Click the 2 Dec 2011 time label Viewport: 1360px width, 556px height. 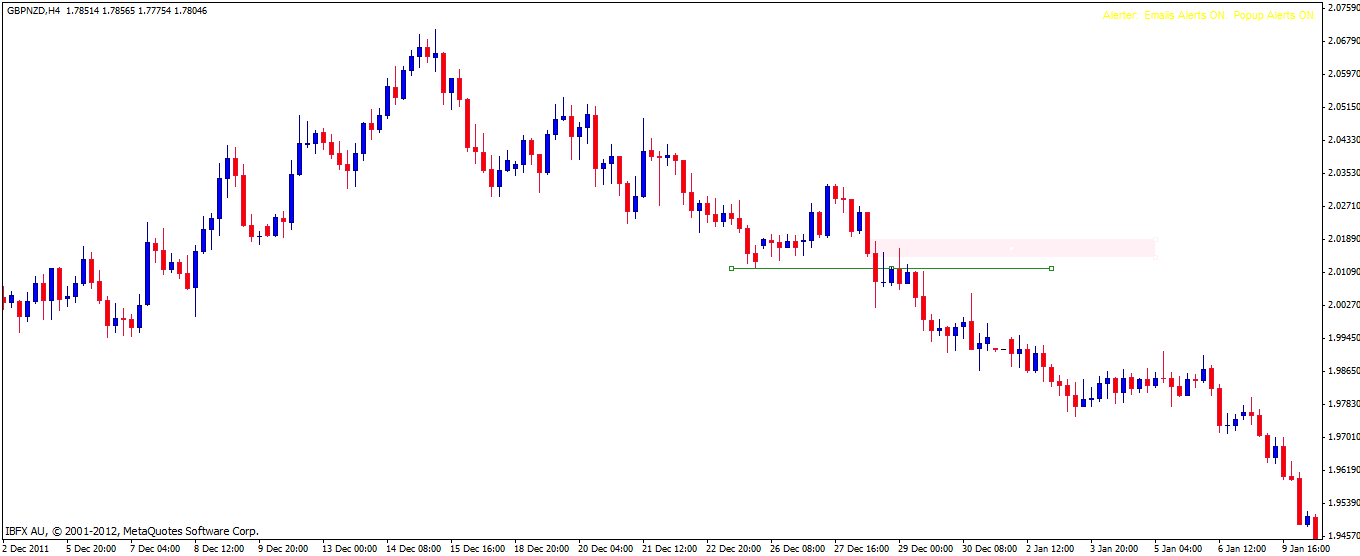pos(25,549)
